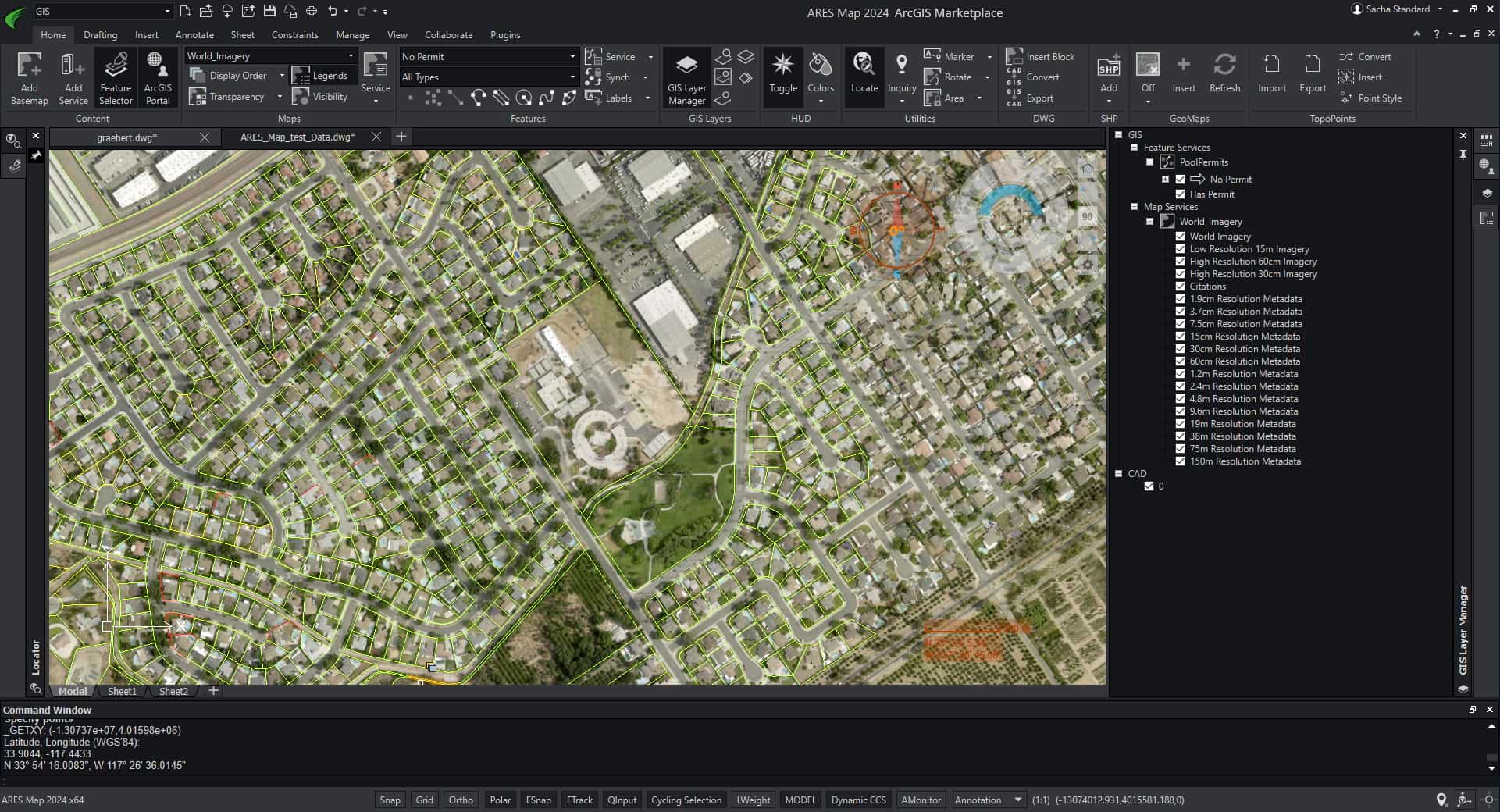Viewport: 1500px width, 812px height.
Task: Click the Area measurement tool
Action: 944,98
